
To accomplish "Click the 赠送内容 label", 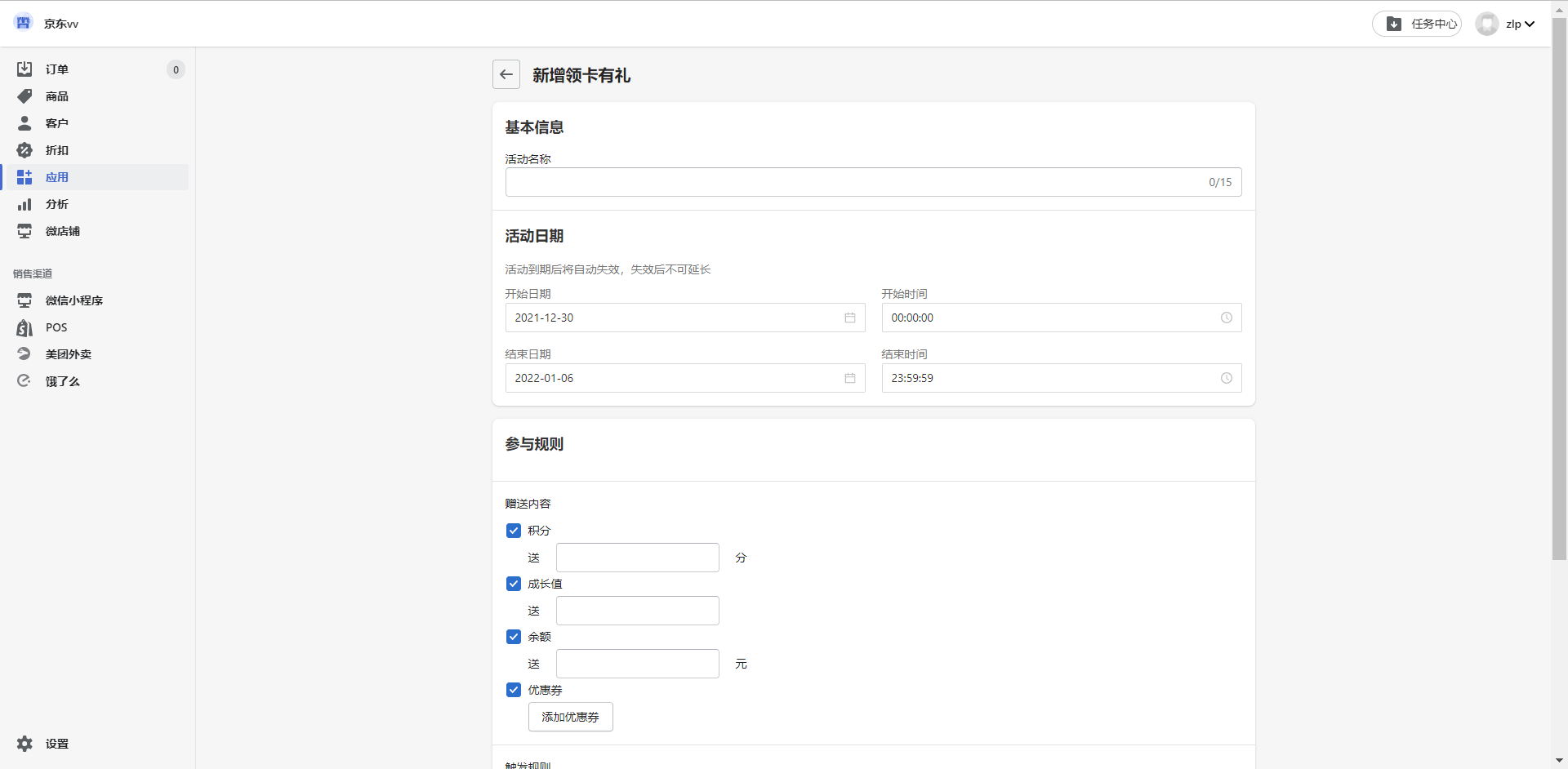I will point(528,504).
